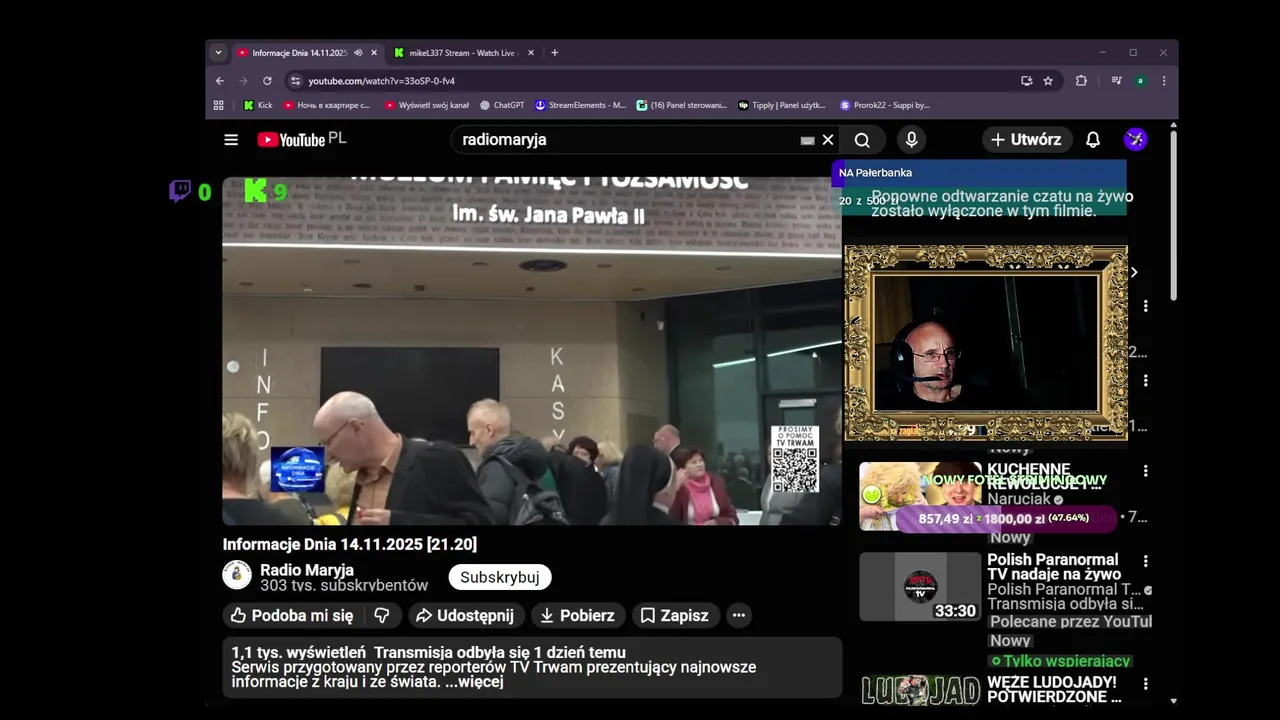Viewport: 1280px width, 720px height.
Task: Clear the search query with X
Action: tap(828, 140)
